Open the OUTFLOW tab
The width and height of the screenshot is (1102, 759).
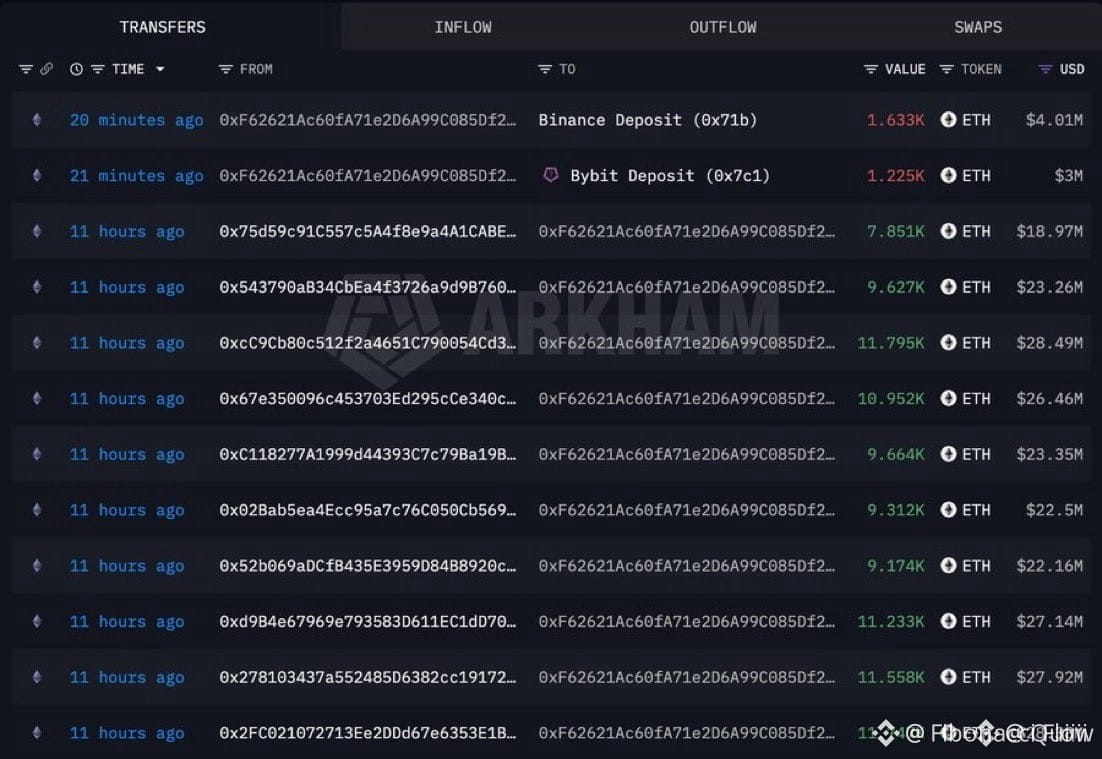(722, 27)
